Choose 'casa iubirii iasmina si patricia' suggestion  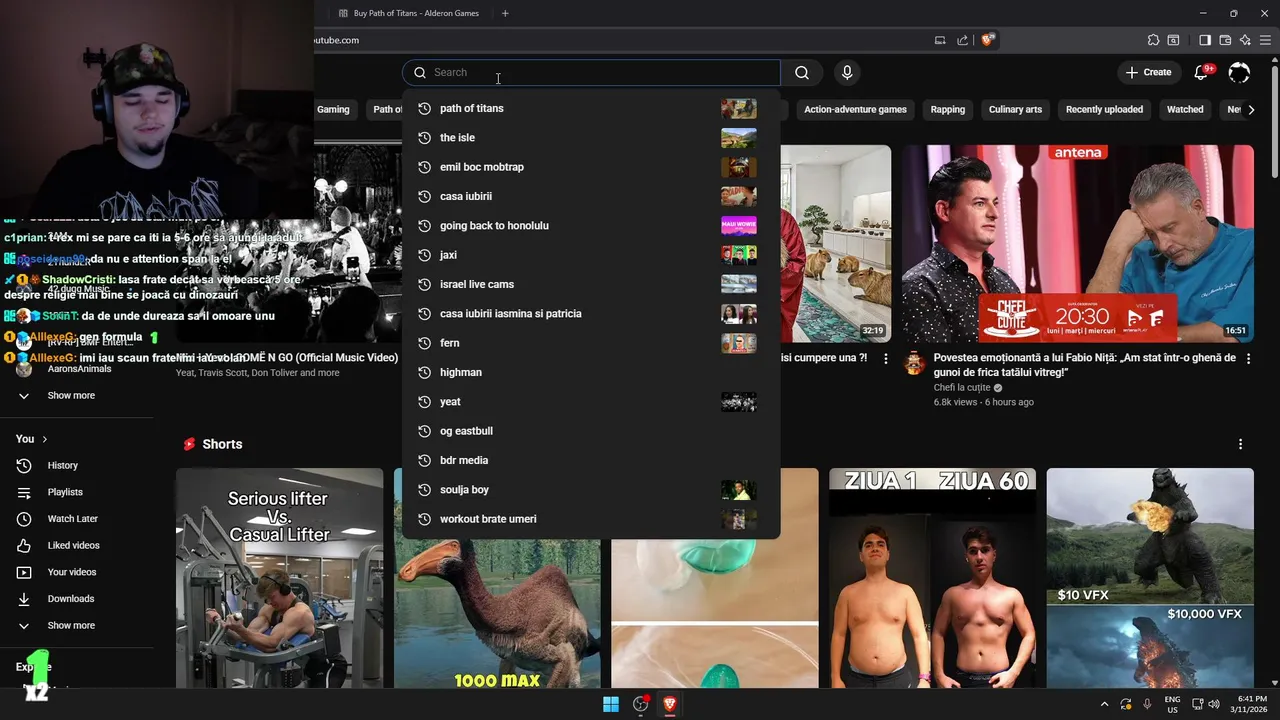590,314
